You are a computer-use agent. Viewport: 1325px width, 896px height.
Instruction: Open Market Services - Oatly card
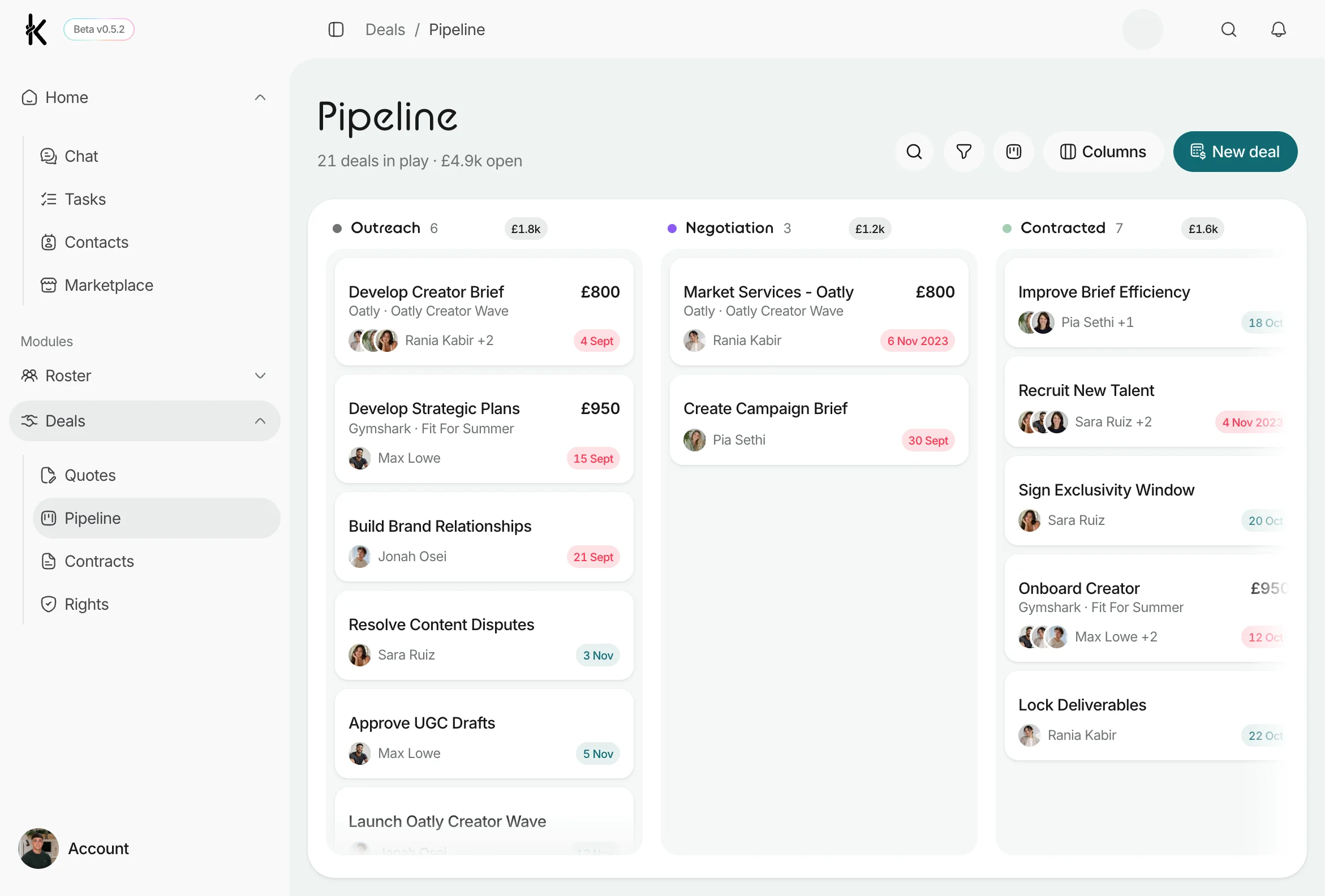tap(819, 312)
